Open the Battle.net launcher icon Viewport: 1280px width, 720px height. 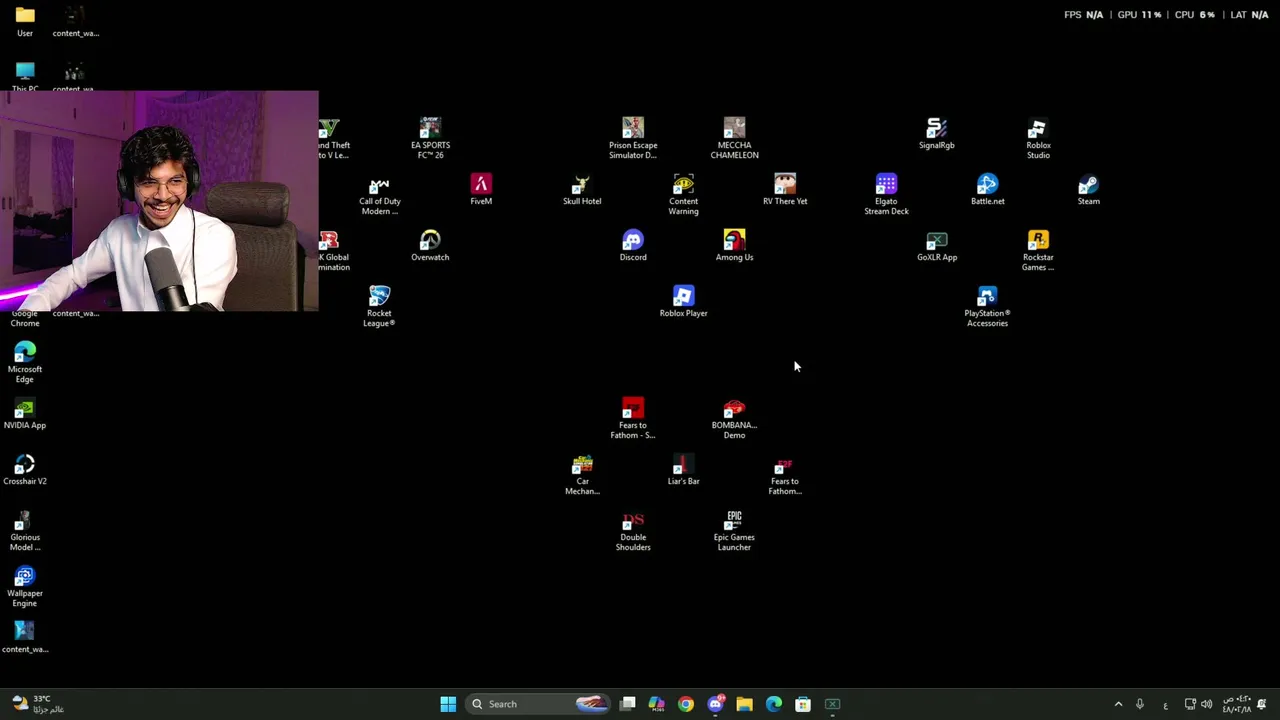pyautogui.click(x=987, y=190)
